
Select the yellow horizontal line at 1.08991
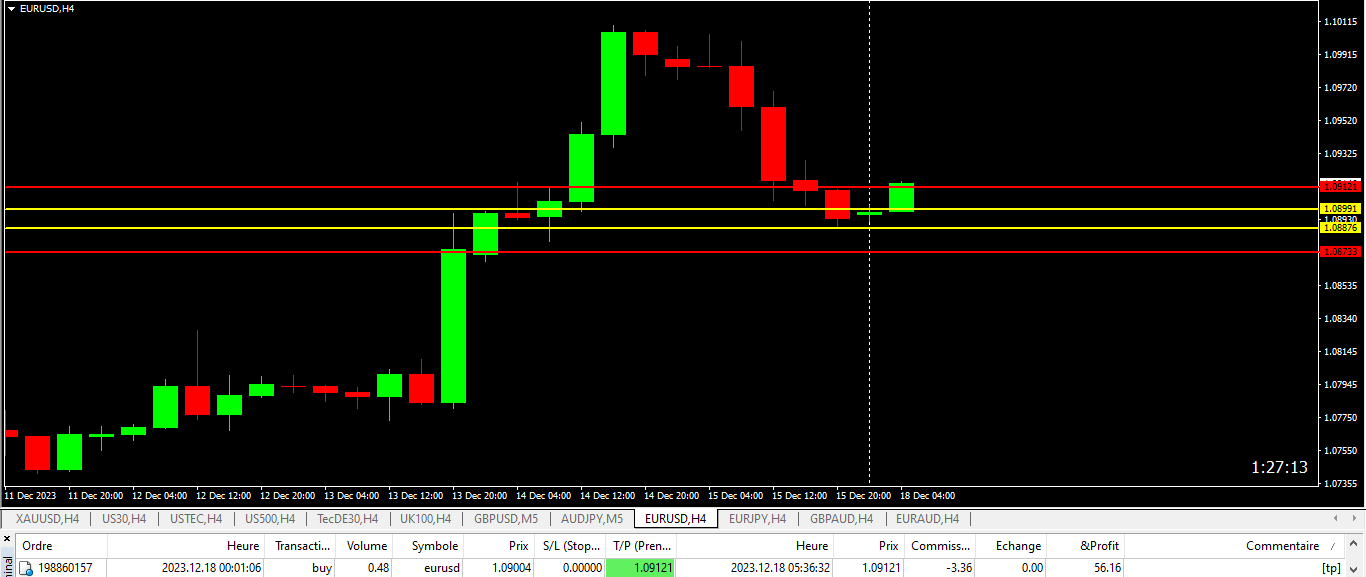[x=300, y=209]
